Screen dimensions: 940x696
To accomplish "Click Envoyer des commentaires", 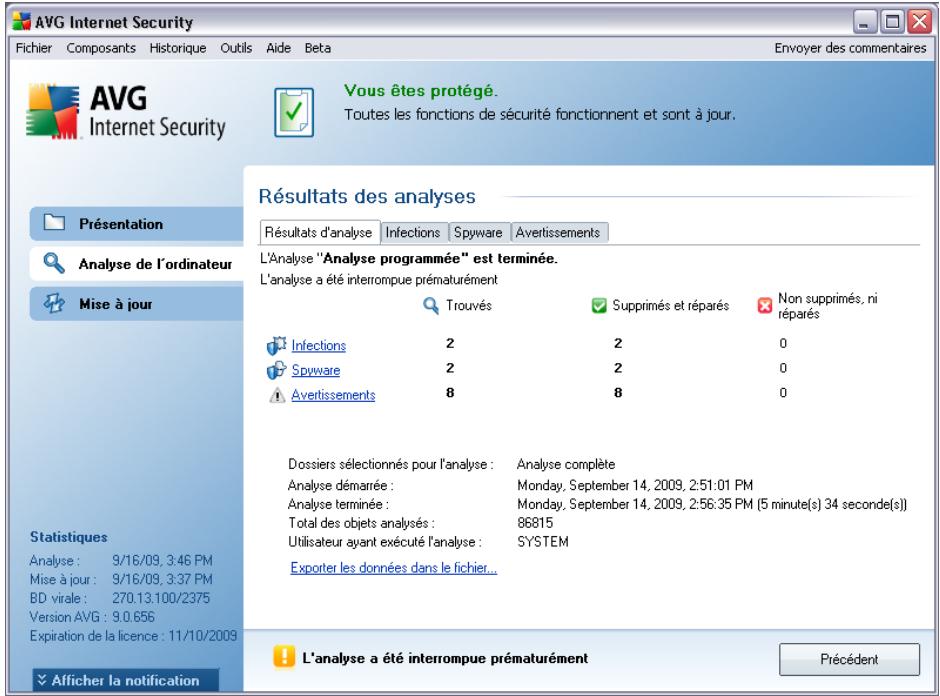I will click(x=850, y=48).
